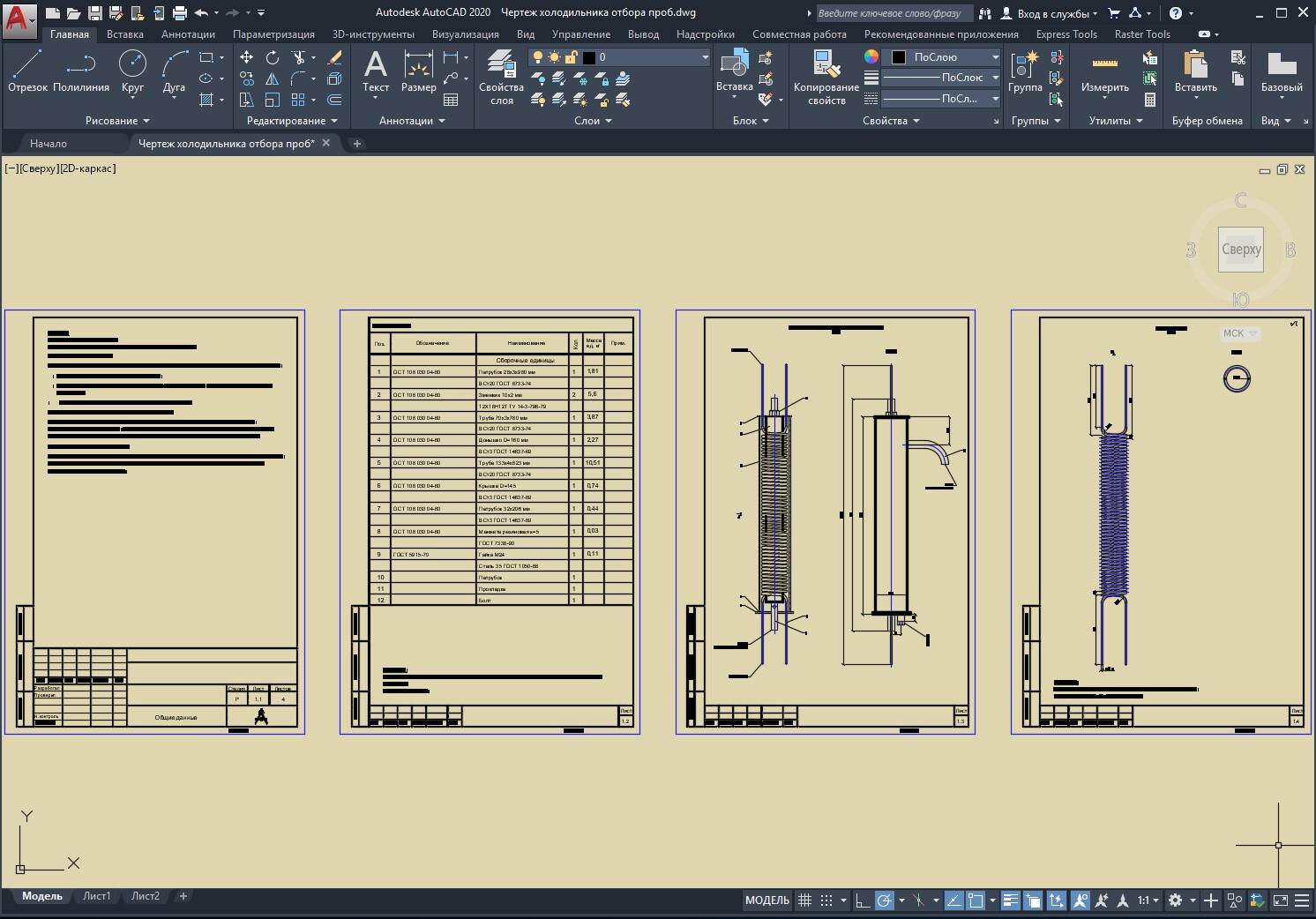Click the Копирование свойств (Match Properties) tool
Image resolution: width=1316 pixels, height=919 pixels.
[x=826, y=78]
